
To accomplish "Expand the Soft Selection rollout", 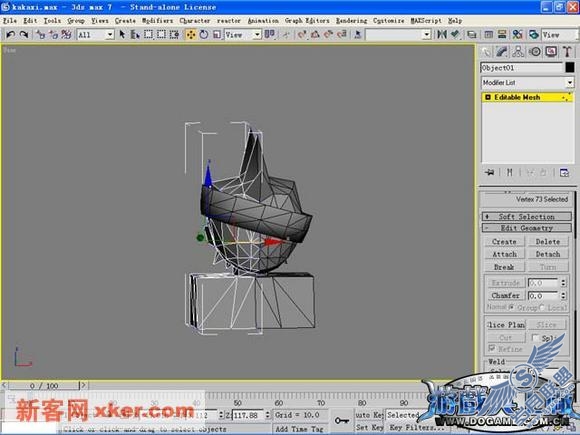I will (x=527, y=217).
